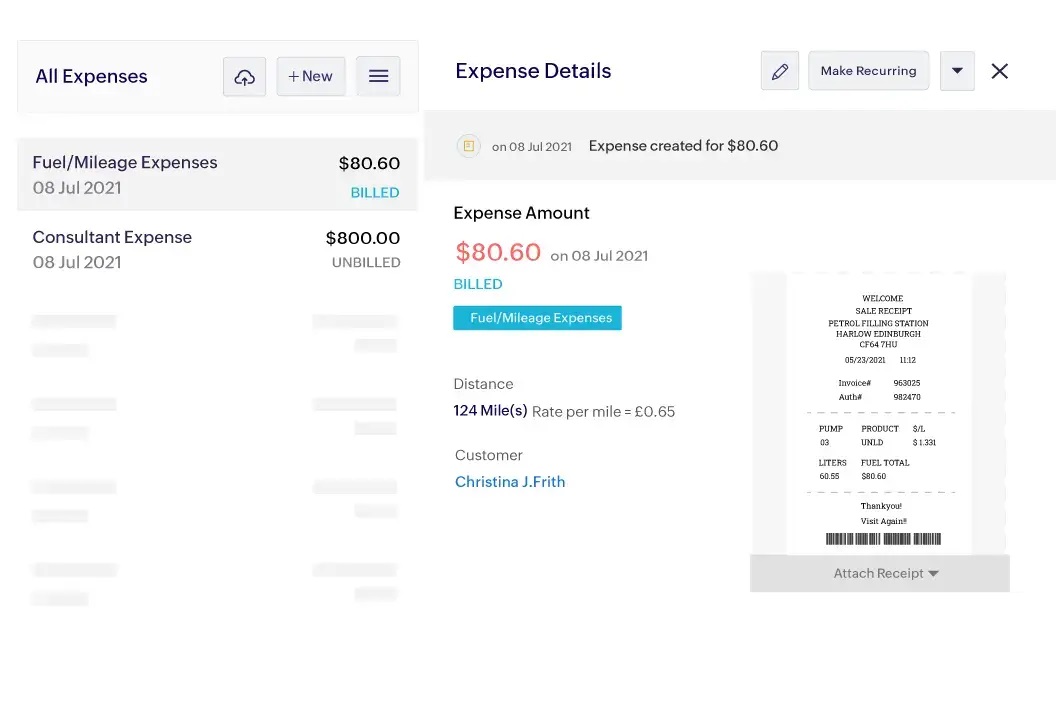Open the Make Recurring options arrow
This screenshot has height=720, width=1056.
tap(957, 70)
